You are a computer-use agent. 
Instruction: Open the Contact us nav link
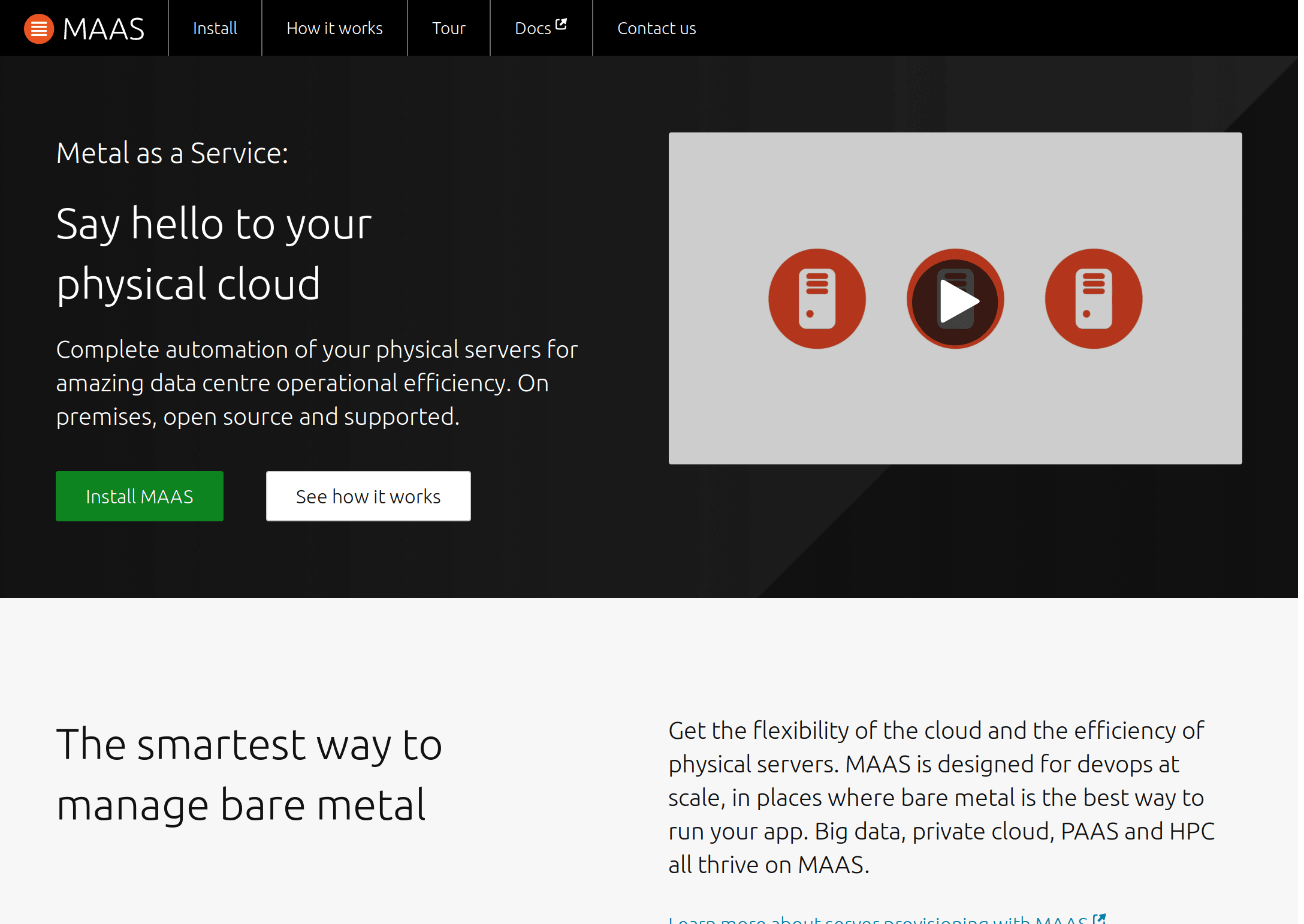tap(656, 28)
